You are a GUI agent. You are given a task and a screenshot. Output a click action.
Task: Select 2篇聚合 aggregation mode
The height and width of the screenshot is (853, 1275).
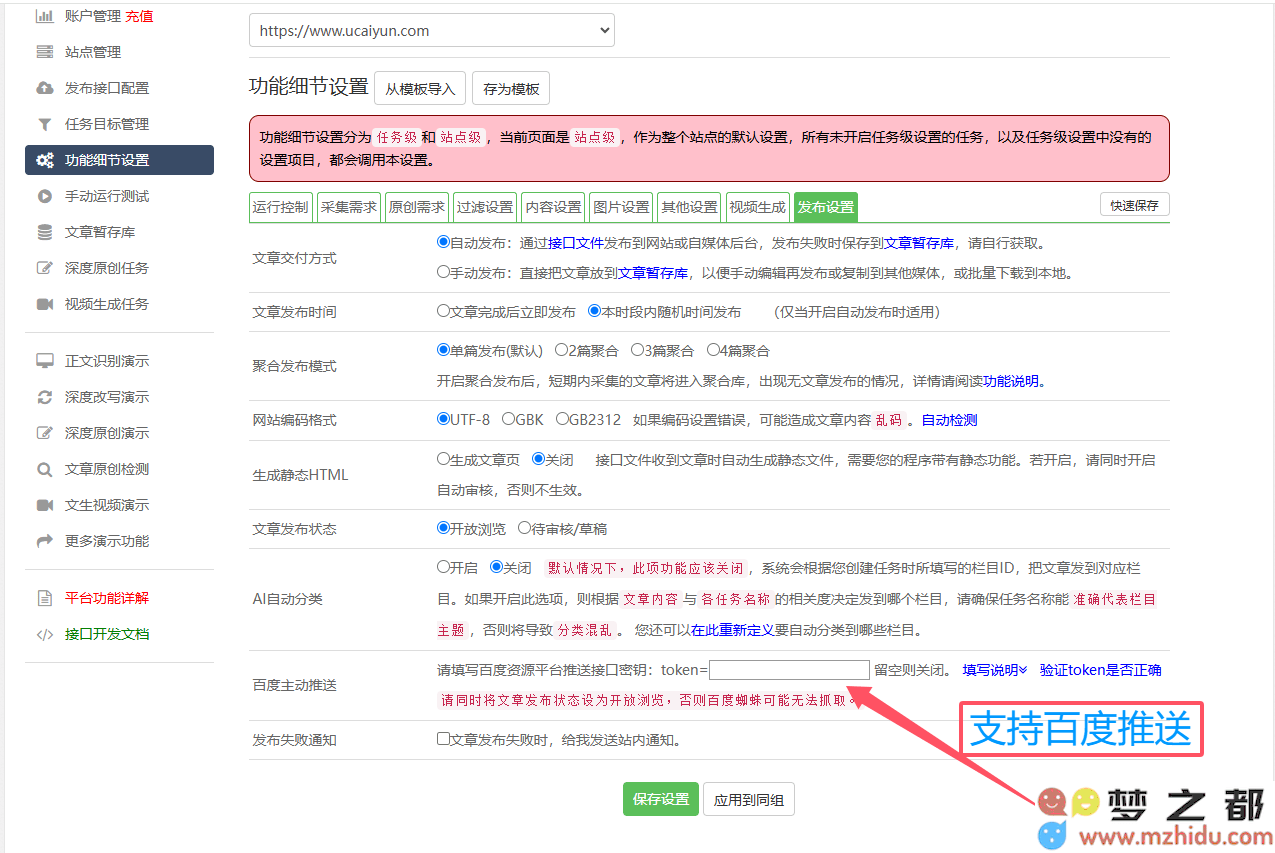click(x=560, y=350)
